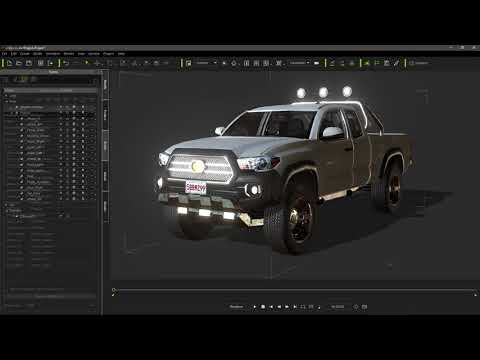Choose the Move tool crosshair icon
Viewport: 480px width, 360px height.
pos(97,63)
